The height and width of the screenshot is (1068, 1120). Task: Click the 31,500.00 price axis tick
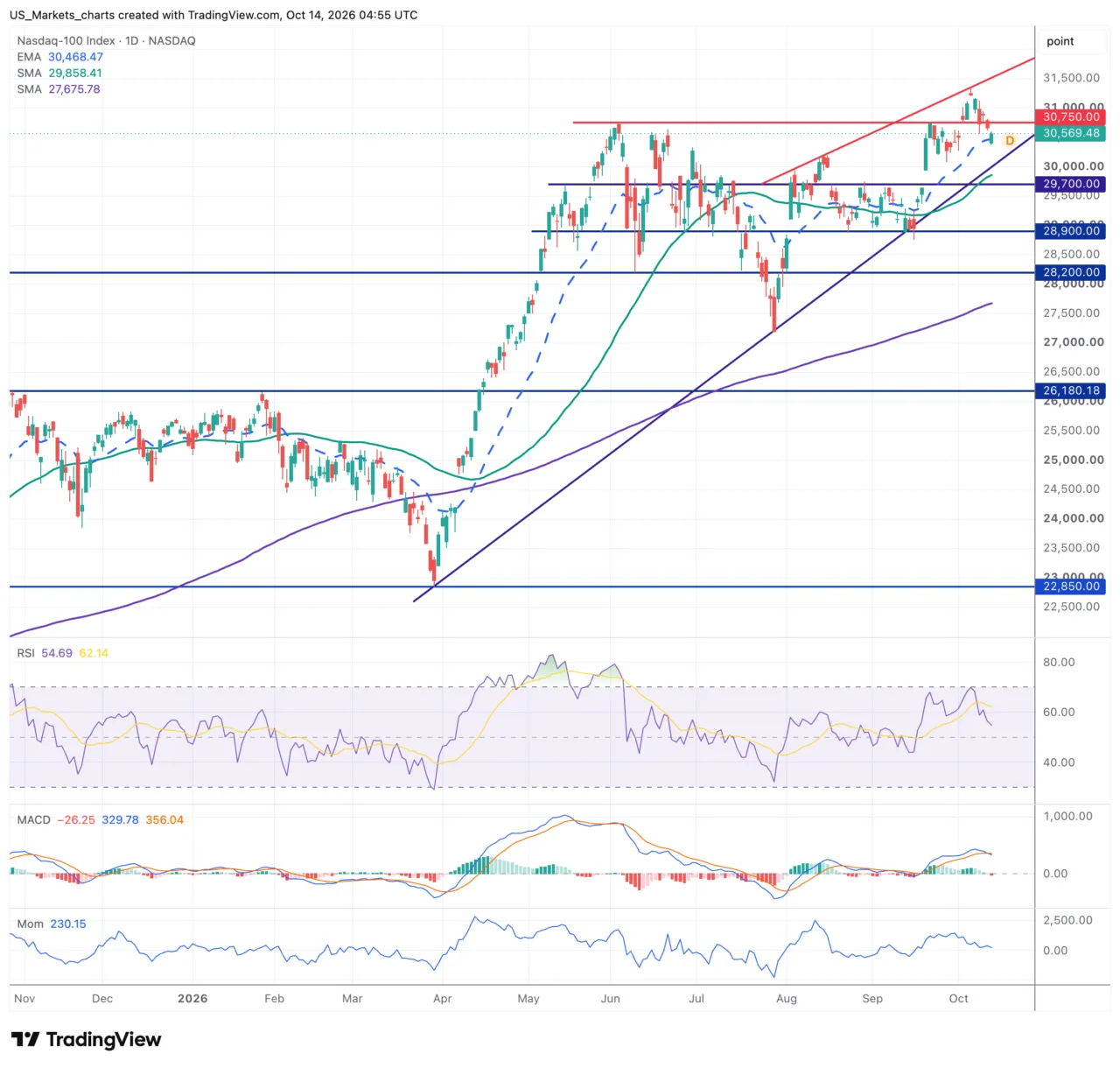pyautogui.click(x=1072, y=78)
